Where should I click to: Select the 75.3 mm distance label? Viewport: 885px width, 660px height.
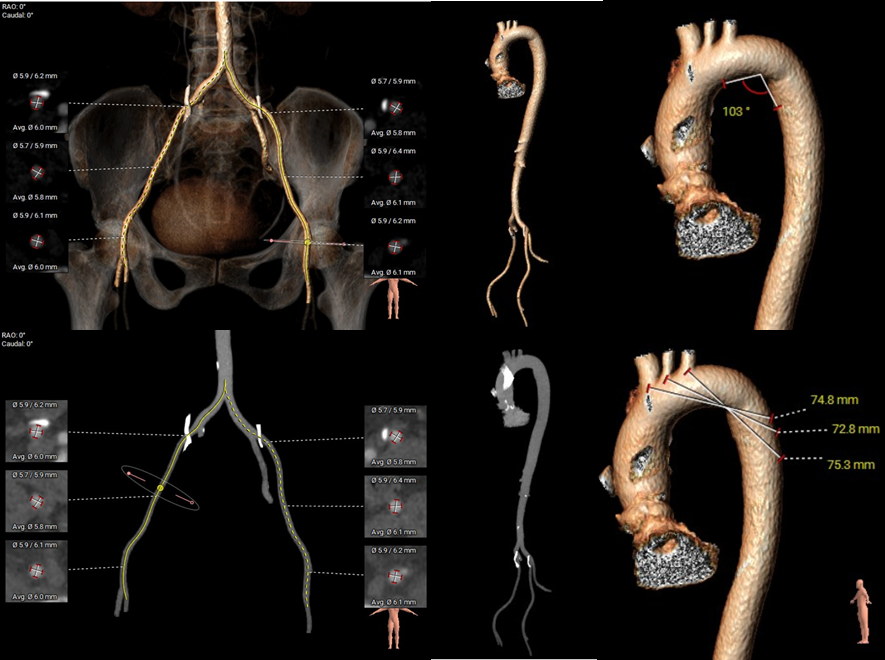[834, 464]
